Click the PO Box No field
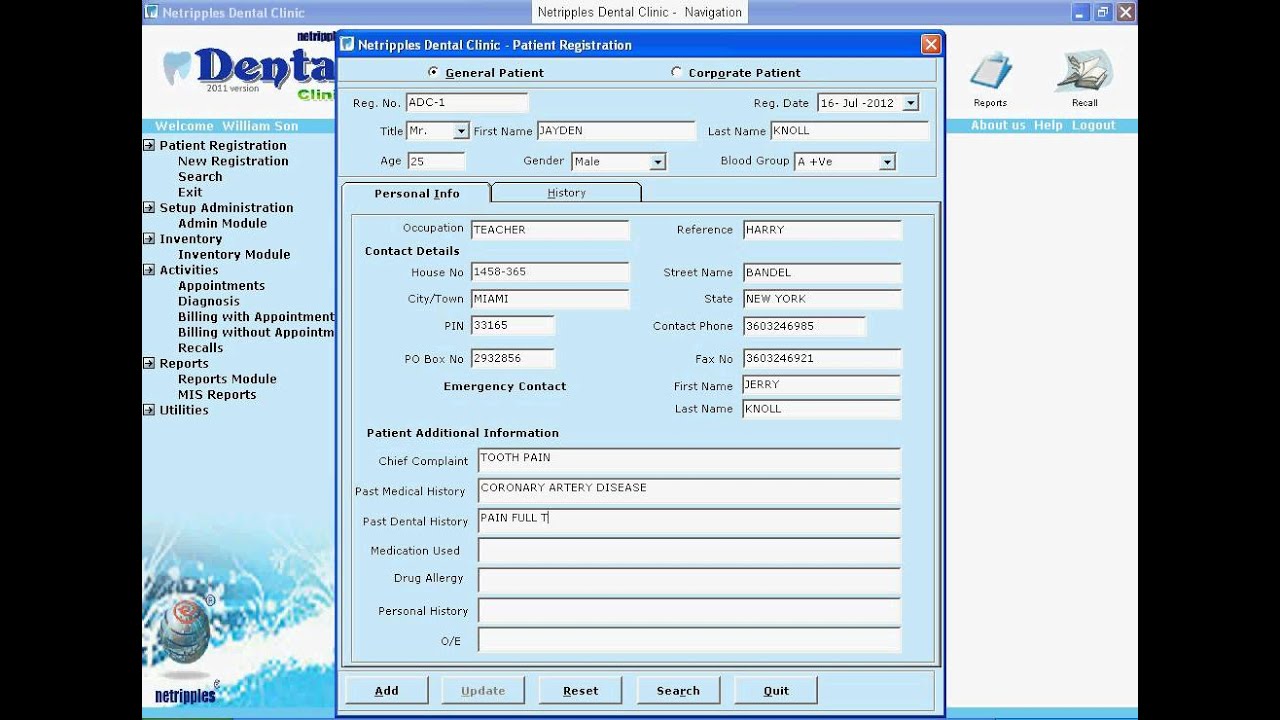1280x720 pixels. (x=512, y=358)
